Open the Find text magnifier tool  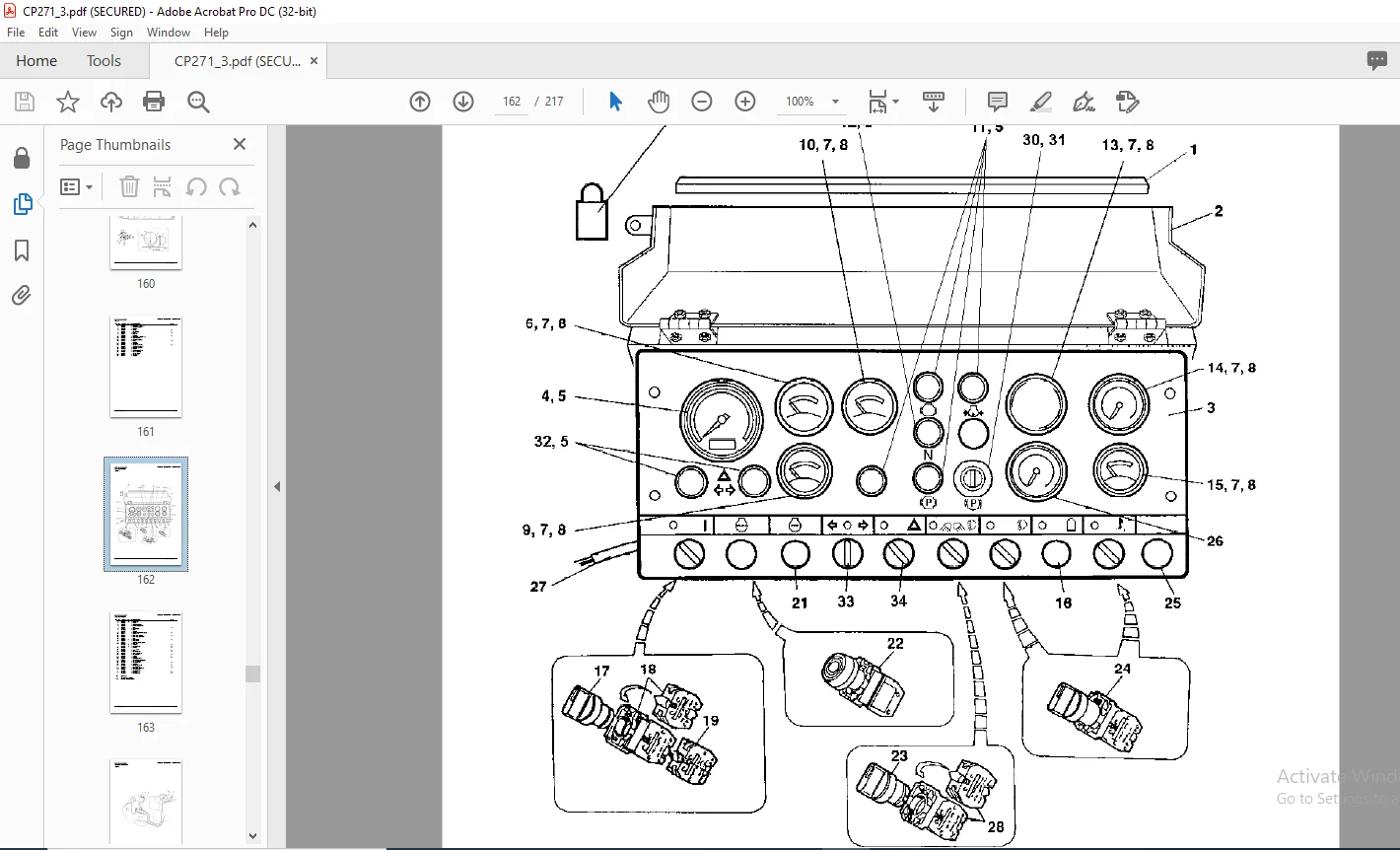(198, 102)
